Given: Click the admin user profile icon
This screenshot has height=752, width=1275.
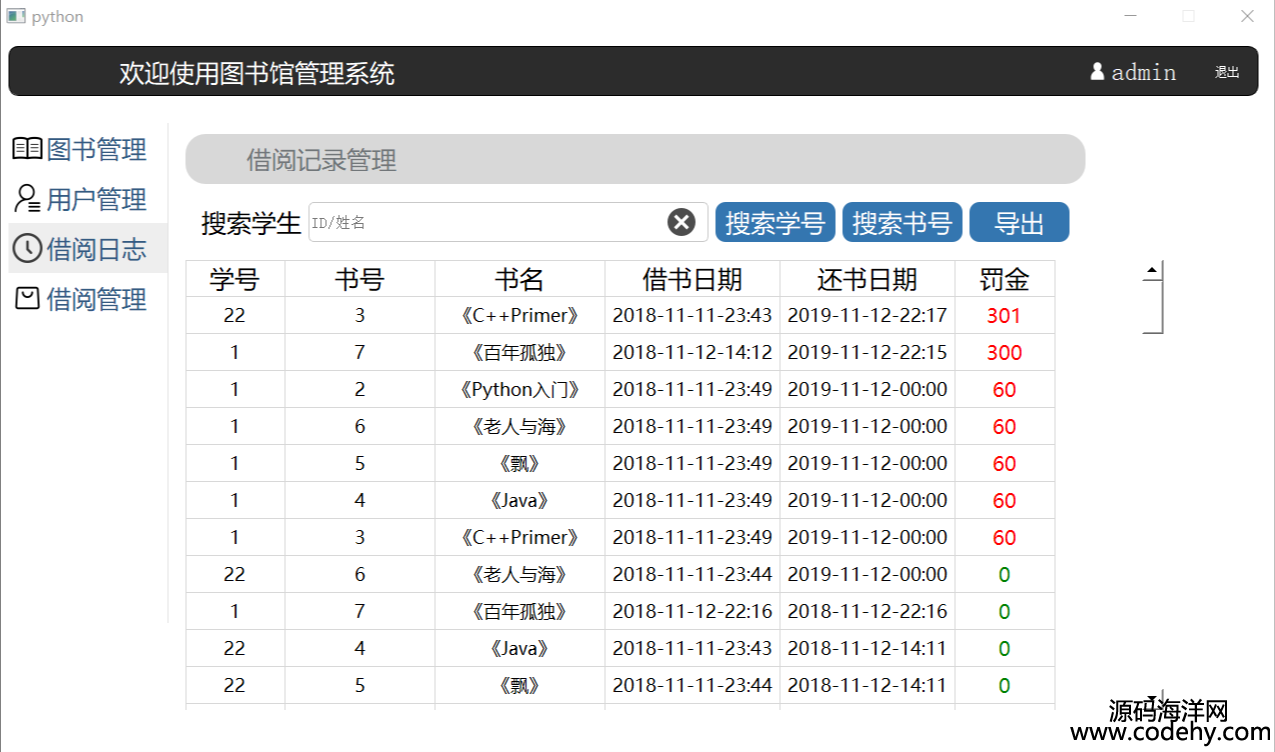Looking at the screenshot, I should click(1097, 72).
